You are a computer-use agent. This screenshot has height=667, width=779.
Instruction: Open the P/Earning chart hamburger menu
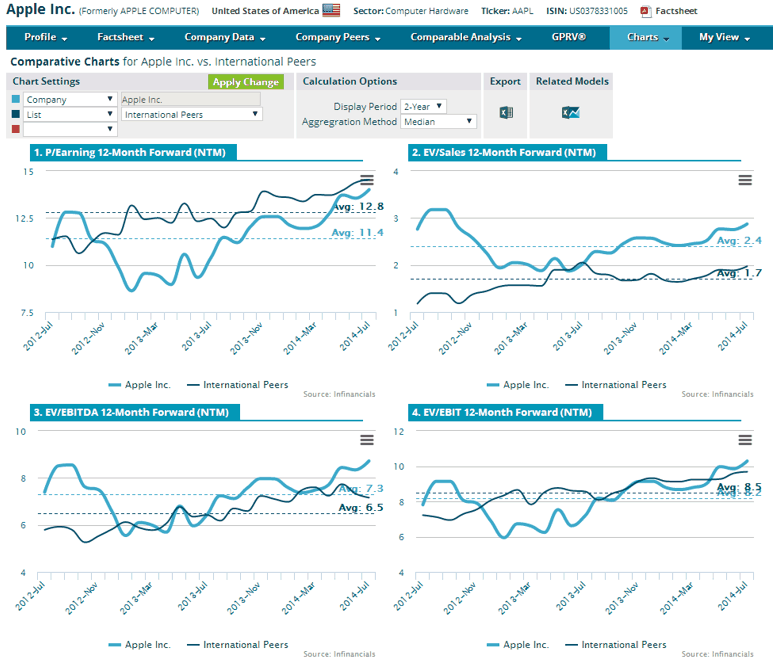click(x=367, y=180)
